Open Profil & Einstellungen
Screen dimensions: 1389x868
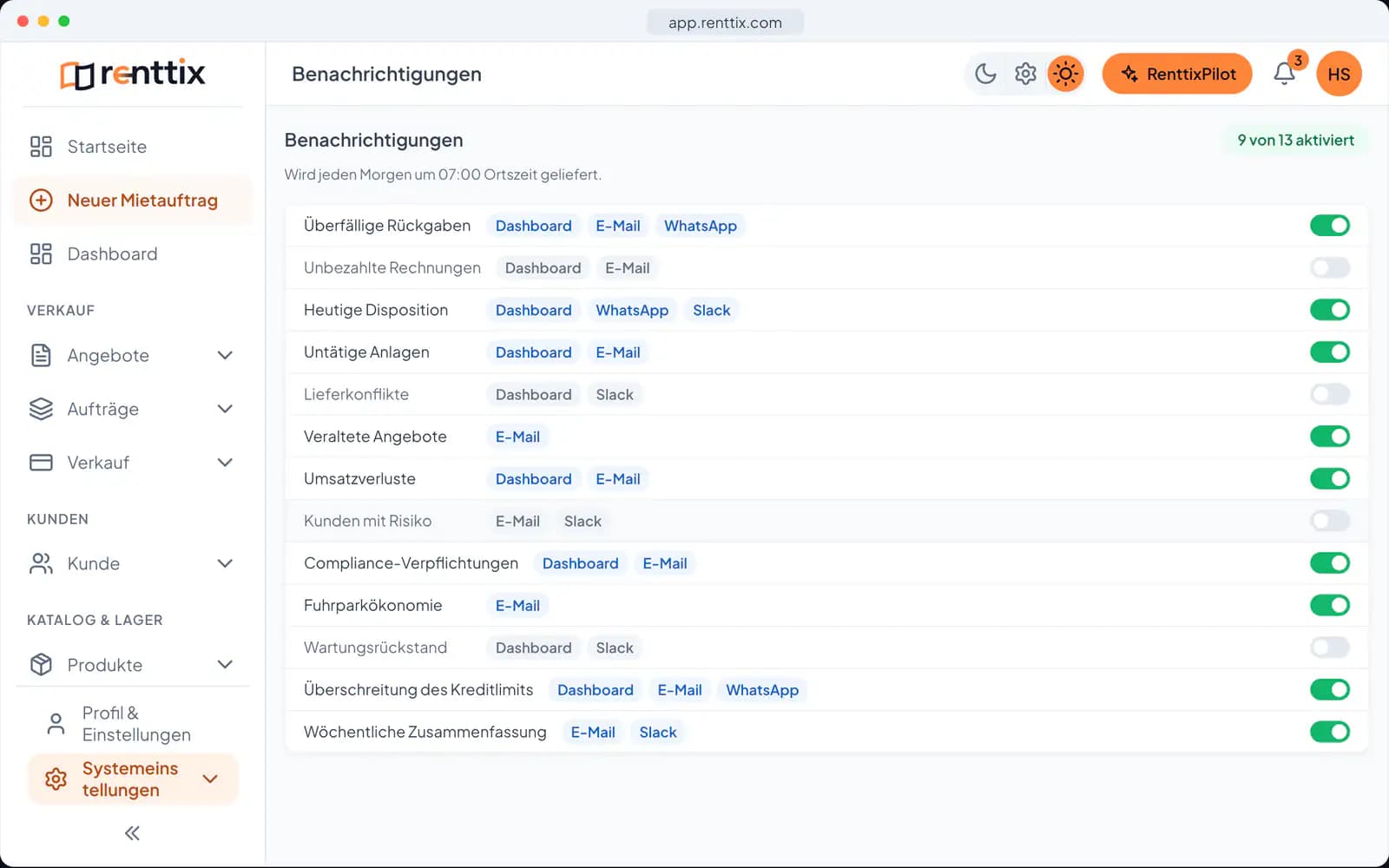click(x=133, y=724)
